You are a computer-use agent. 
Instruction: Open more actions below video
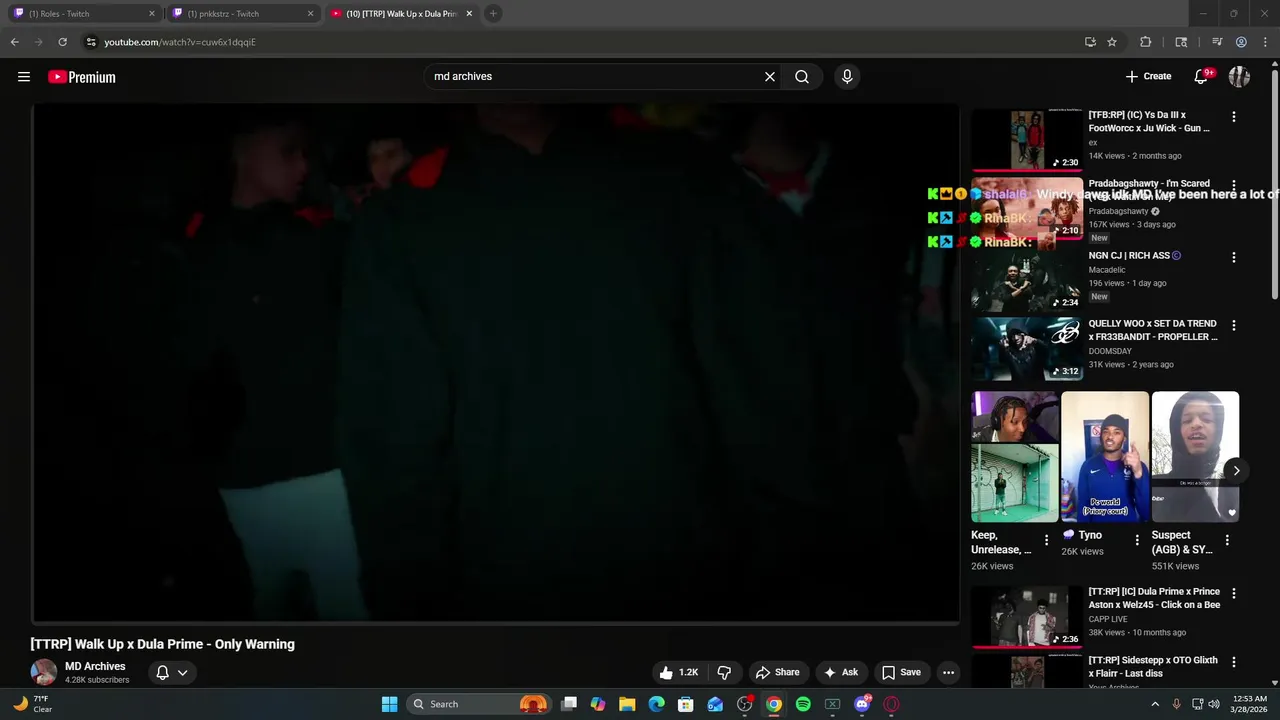pos(948,673)
